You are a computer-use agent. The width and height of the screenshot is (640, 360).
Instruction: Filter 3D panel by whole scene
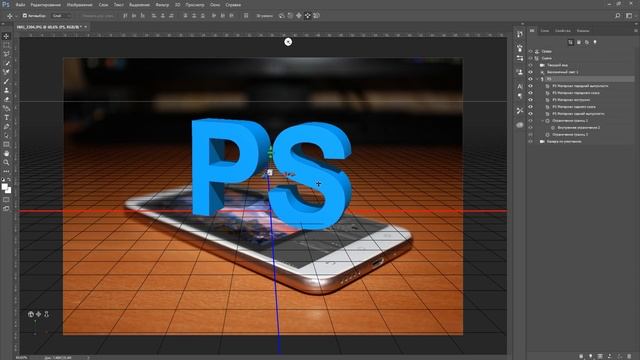[x=571, y=42]
